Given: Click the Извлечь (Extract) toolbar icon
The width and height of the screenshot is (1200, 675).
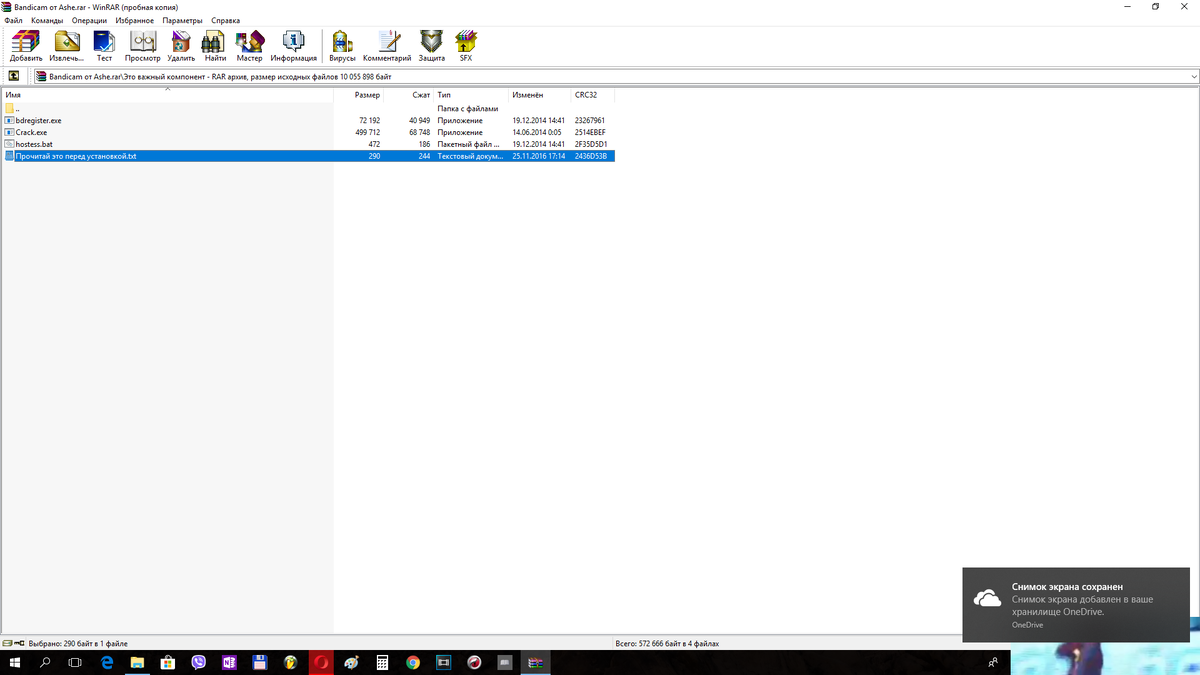Looking at the screenshot, I should (x=67, y=42).
